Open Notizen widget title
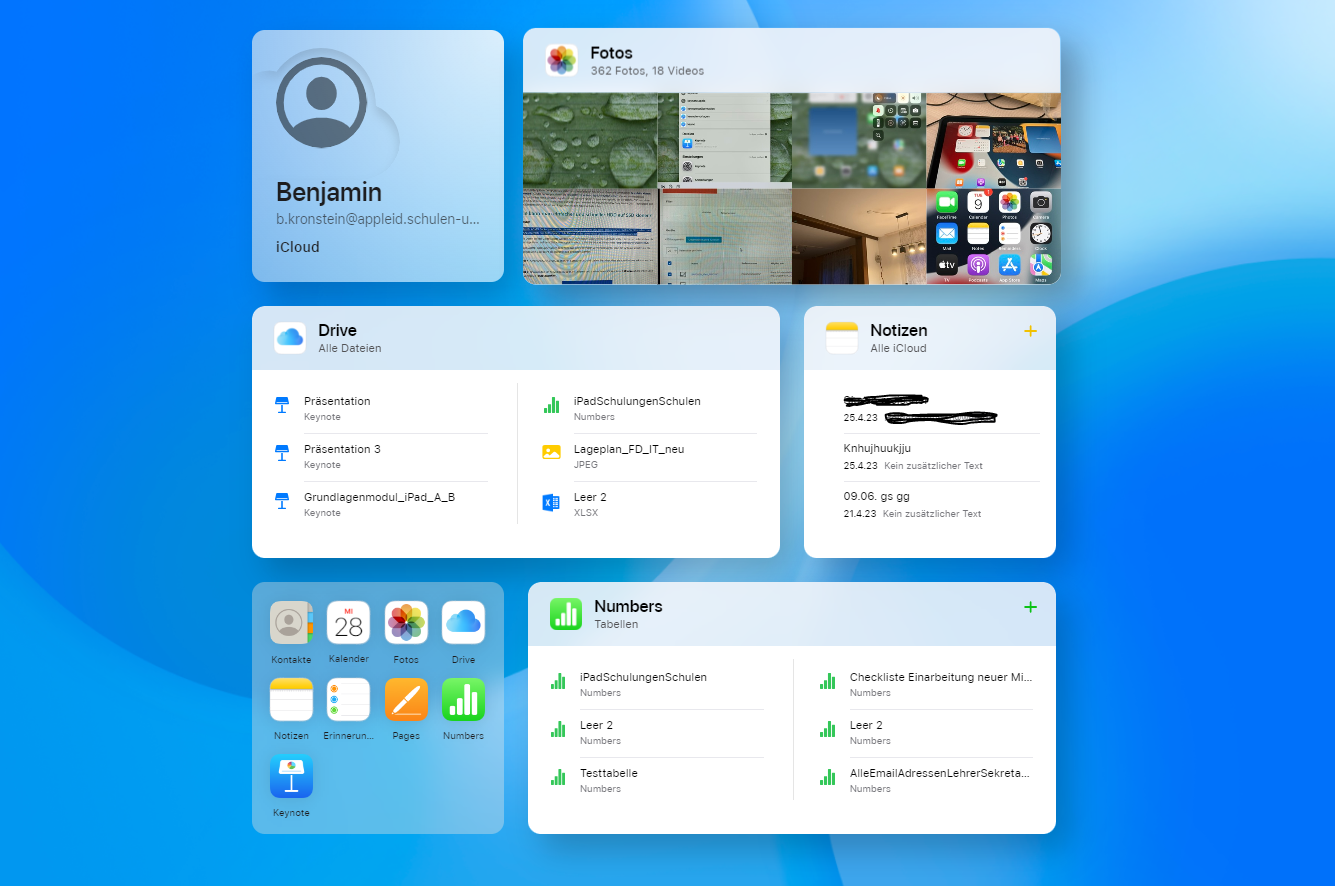 898,330
